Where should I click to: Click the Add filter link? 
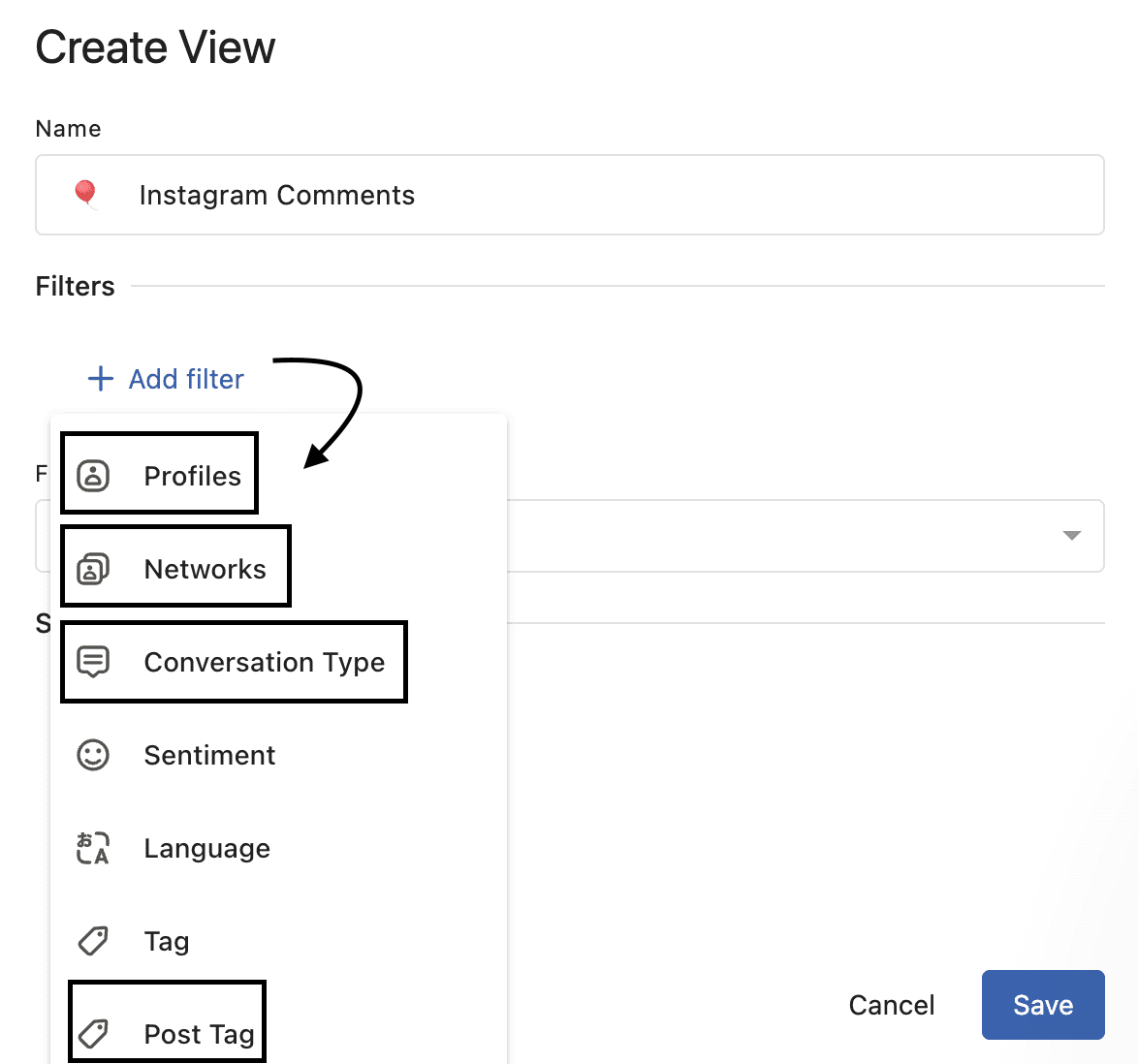(x=186, y=379)
